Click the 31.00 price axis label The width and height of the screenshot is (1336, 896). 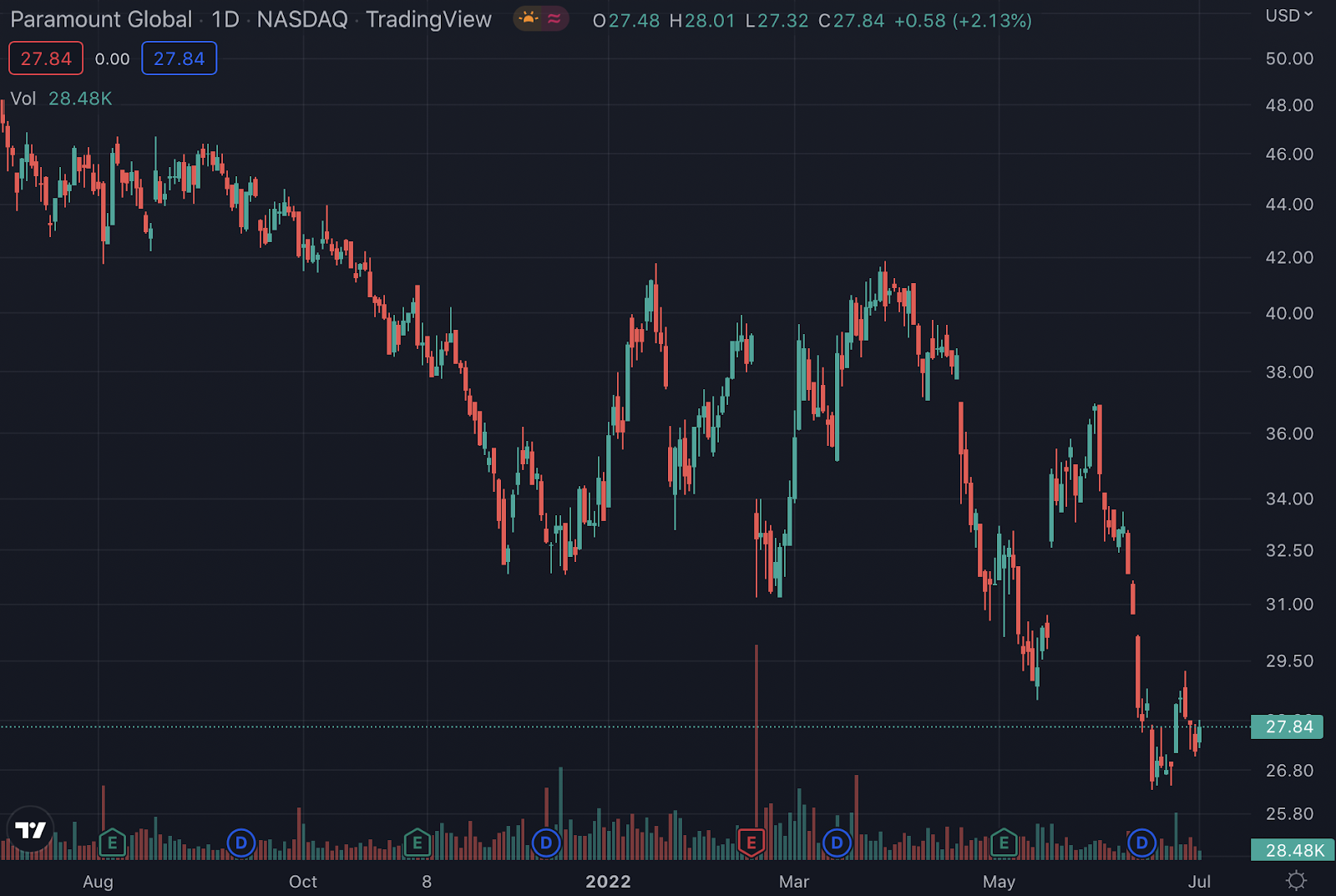1289,604
